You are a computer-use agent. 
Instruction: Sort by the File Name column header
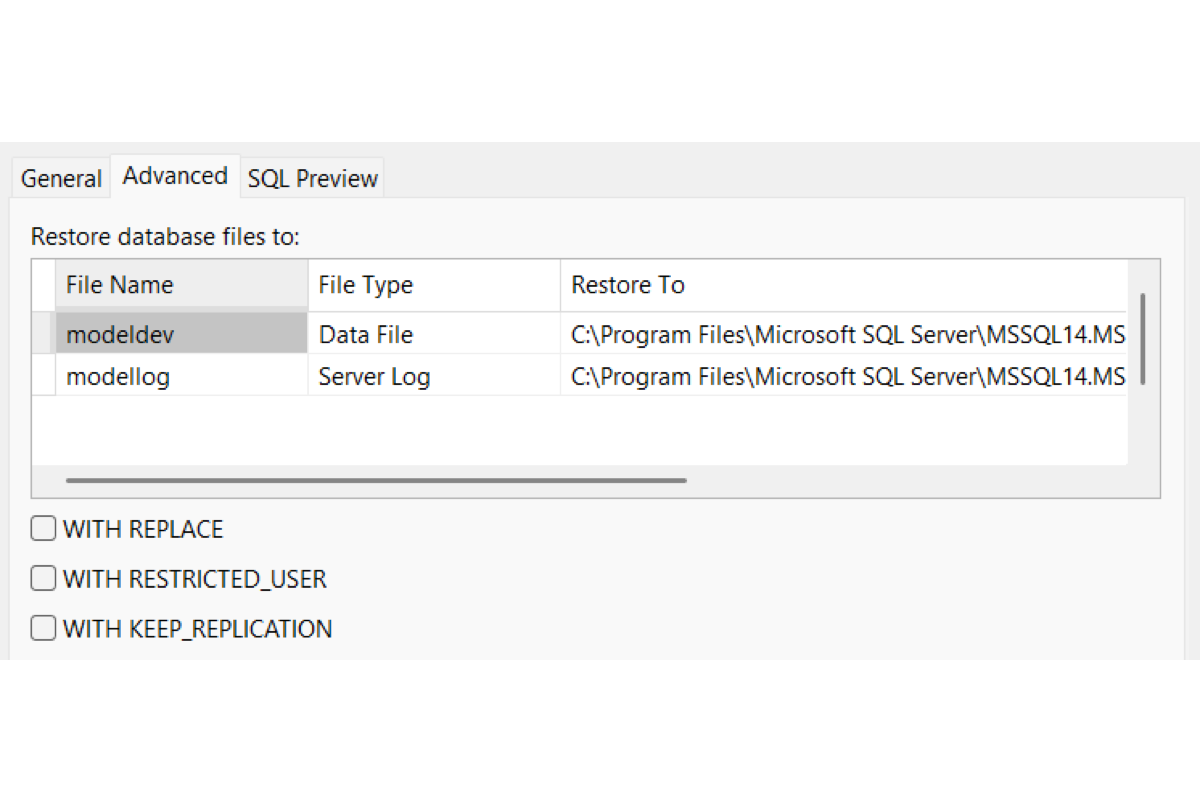[x=181, y=285]
